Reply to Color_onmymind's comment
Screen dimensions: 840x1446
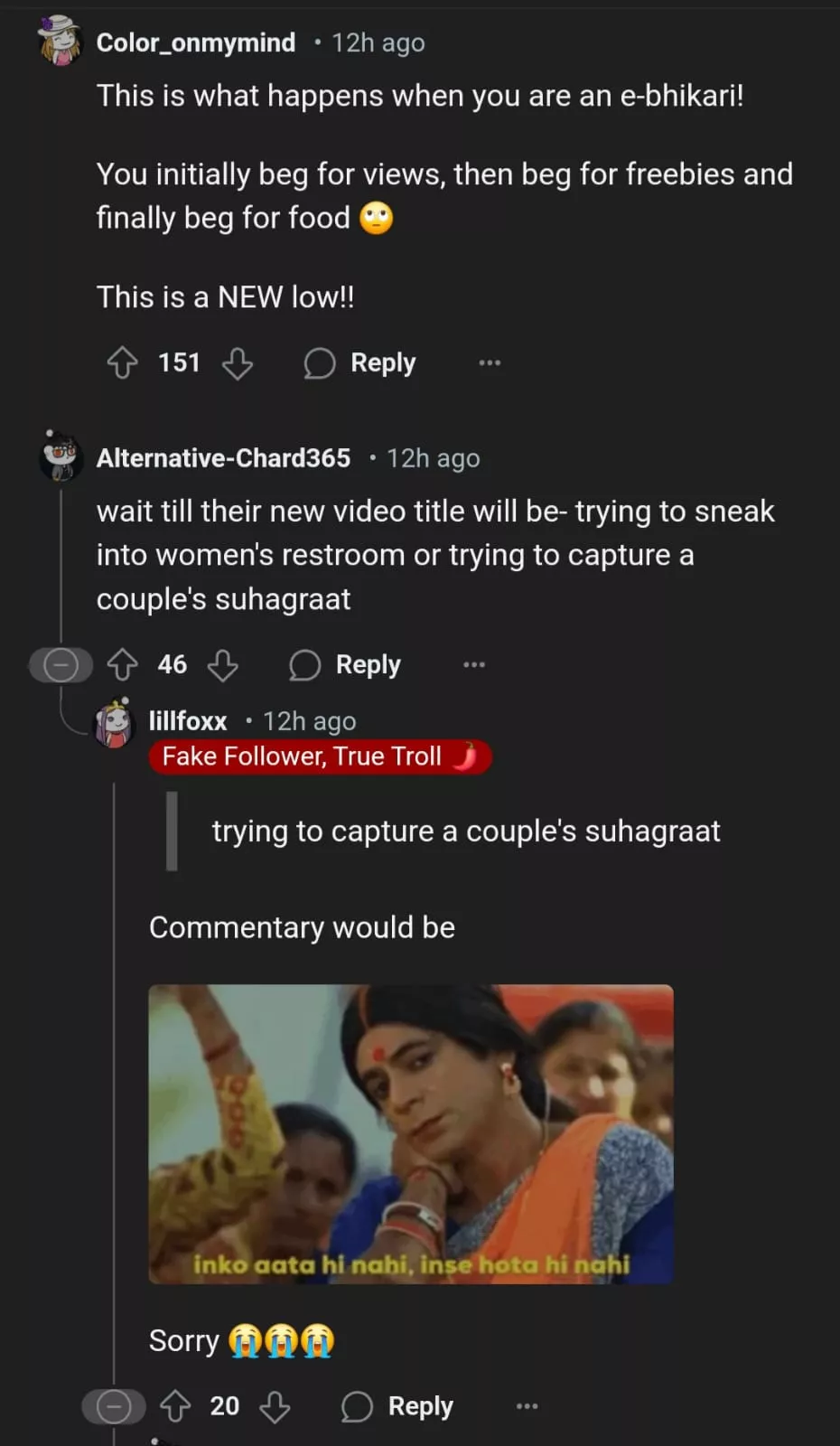coord(360,363)
